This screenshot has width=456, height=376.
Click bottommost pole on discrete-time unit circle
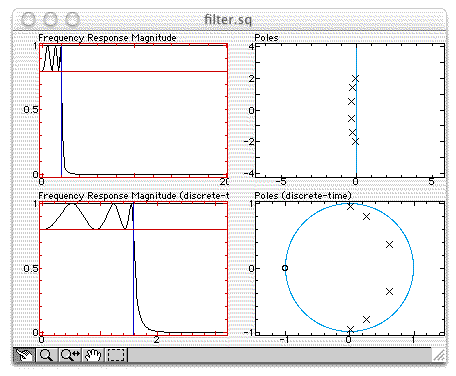(x=350, y=329)
